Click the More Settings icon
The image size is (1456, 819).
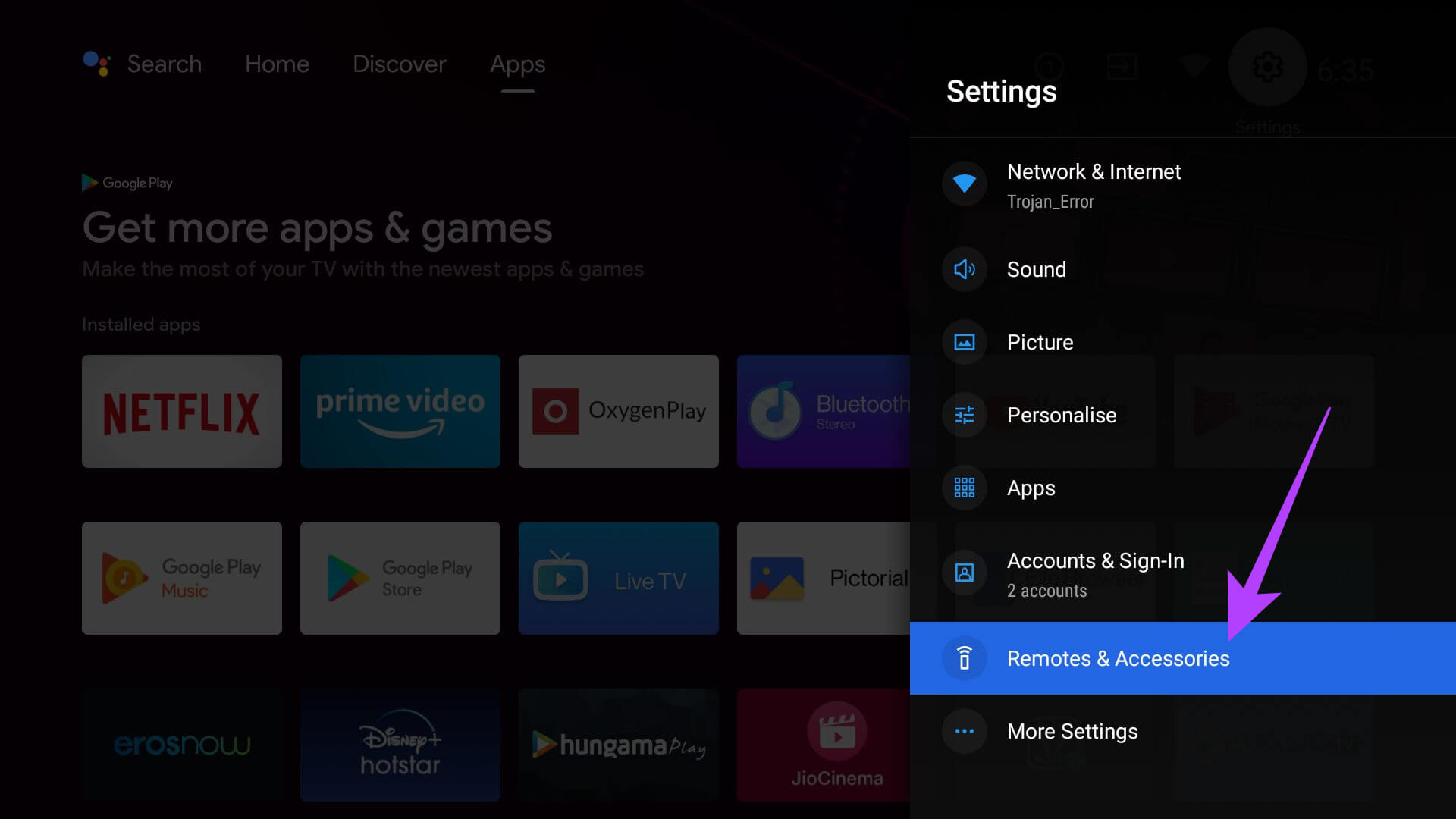coord(963,731)
